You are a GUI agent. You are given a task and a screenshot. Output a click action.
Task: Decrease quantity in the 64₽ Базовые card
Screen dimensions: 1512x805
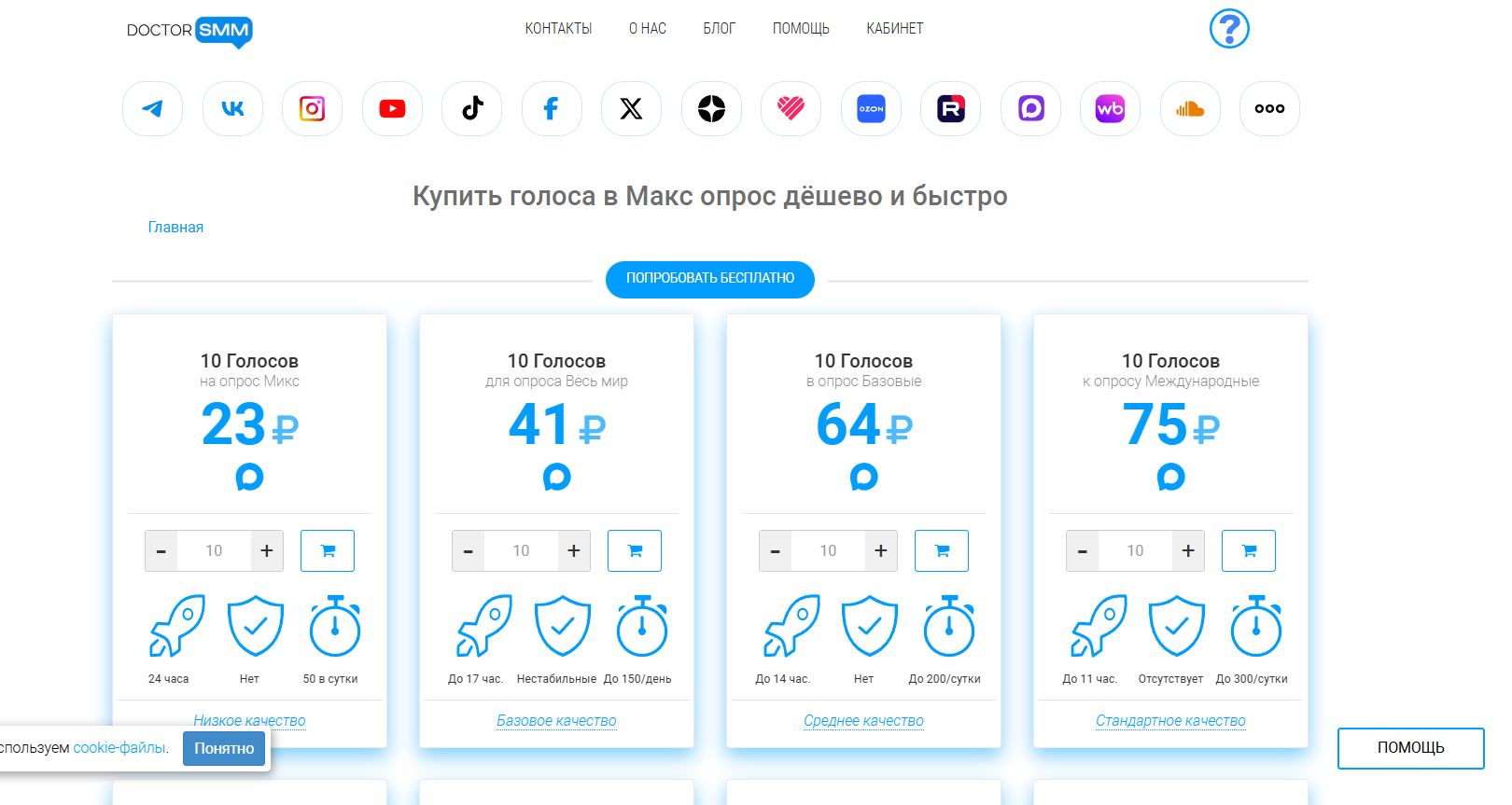point(775,550)
